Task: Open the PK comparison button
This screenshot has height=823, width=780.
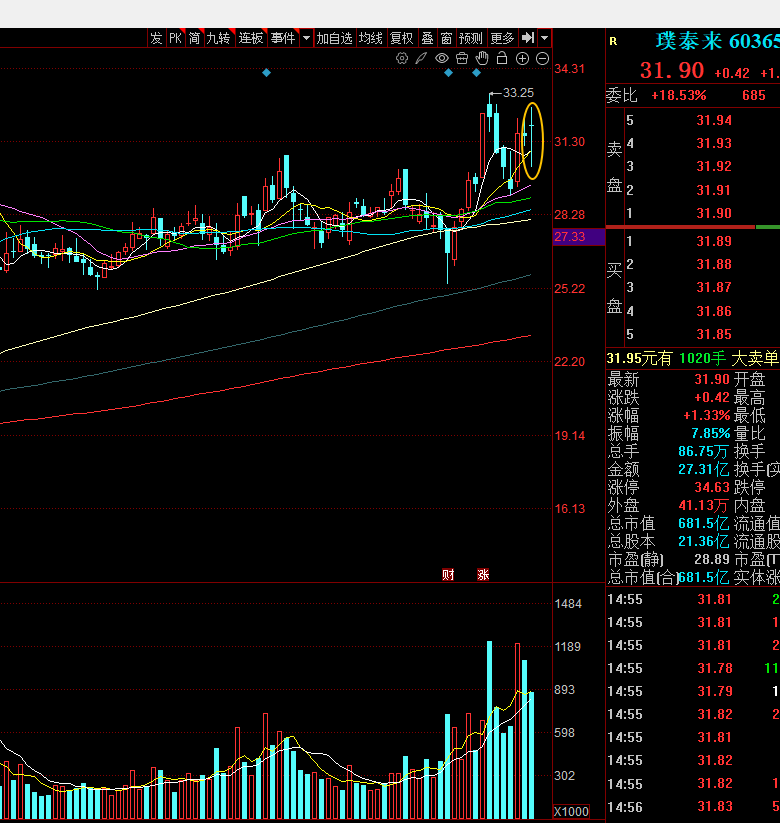Action: click(x=175, y=38)
